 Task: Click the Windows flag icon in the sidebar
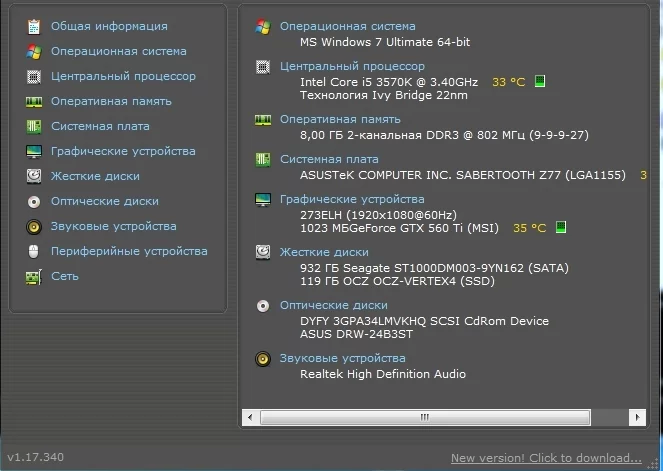(x=34, y=52)
